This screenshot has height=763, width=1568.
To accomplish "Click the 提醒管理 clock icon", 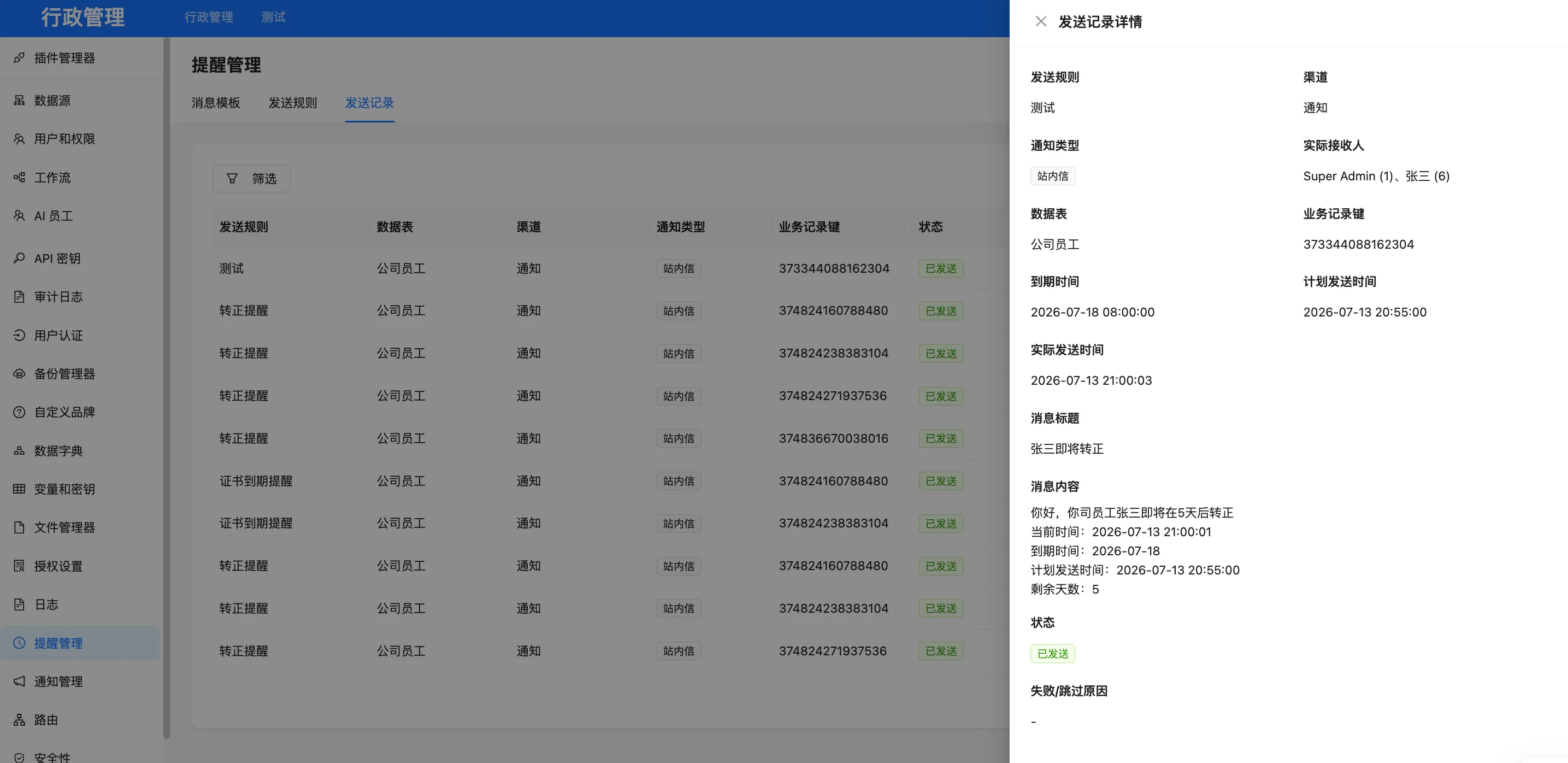I will [20, 643].
